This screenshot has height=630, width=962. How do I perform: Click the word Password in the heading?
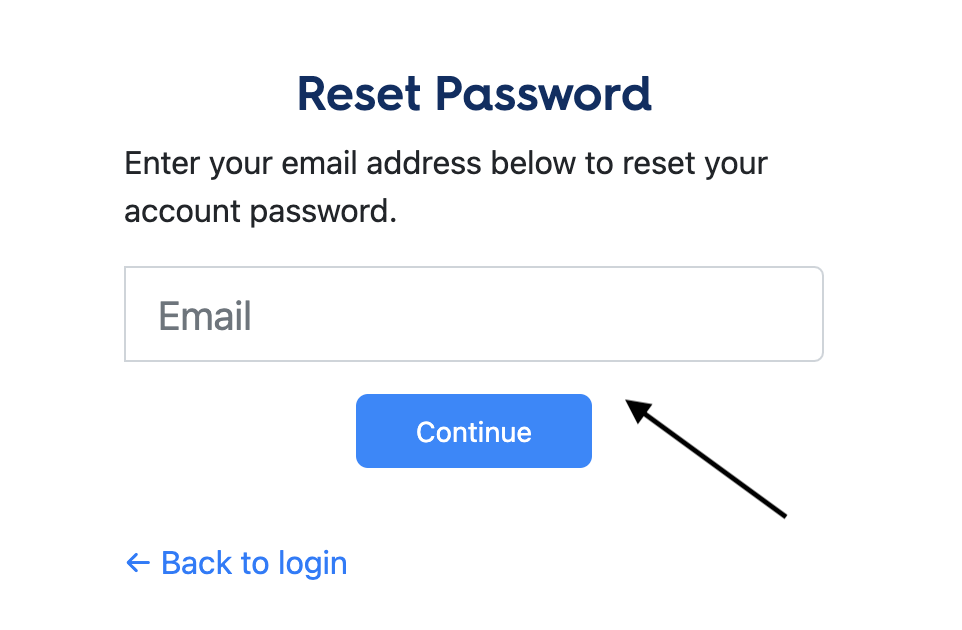544,94
